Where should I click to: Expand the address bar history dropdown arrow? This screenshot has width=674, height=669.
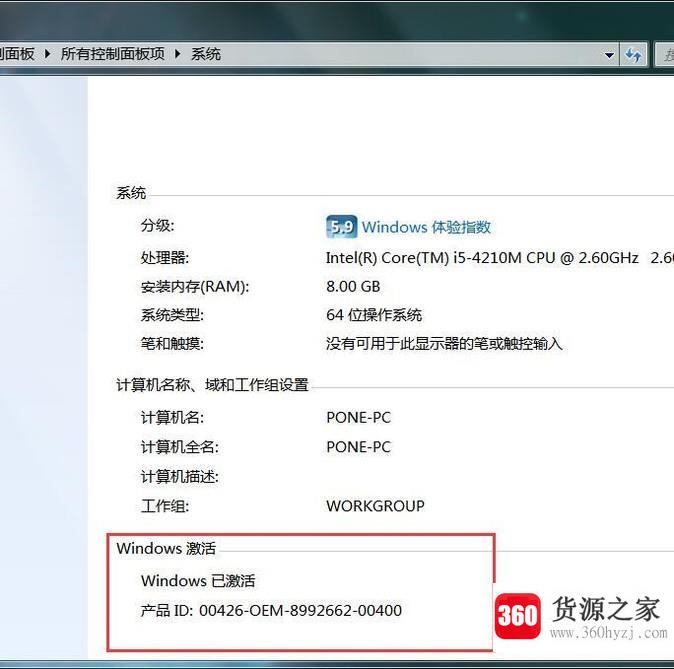pyautogui.click(x=609, y=55)
